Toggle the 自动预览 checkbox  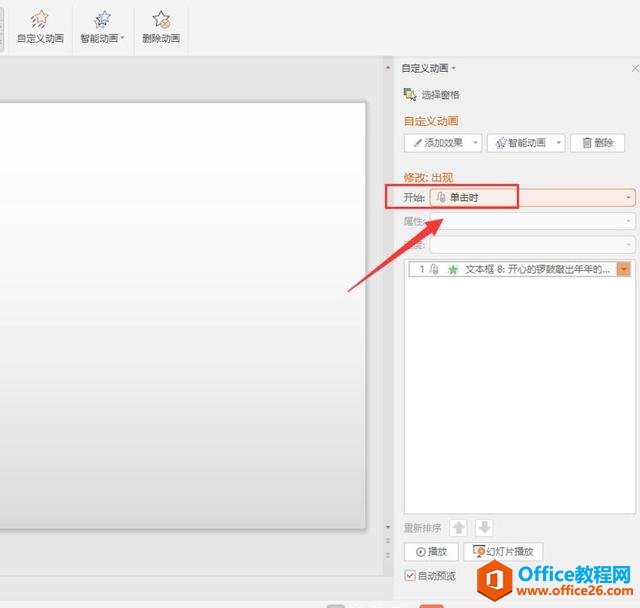coord(410,576)
